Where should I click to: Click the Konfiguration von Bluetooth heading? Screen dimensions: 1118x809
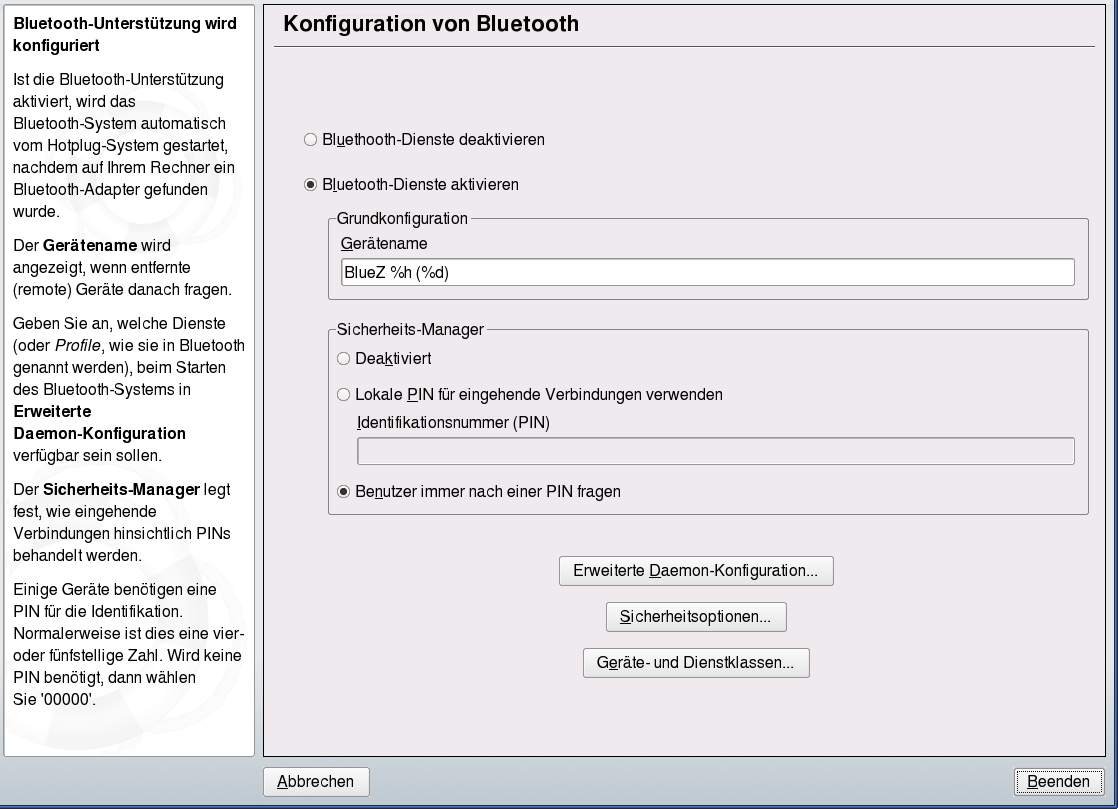[431, 24]
